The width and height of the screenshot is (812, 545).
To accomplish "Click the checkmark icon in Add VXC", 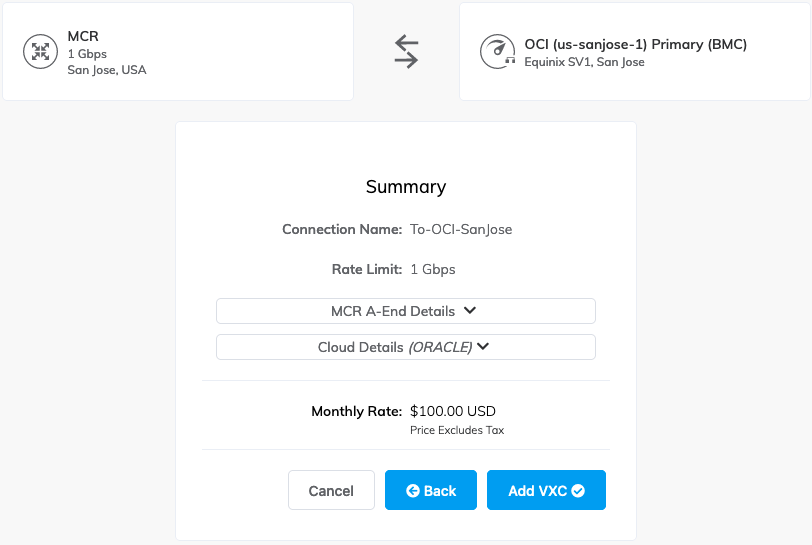I will click(x=578, y=491).
